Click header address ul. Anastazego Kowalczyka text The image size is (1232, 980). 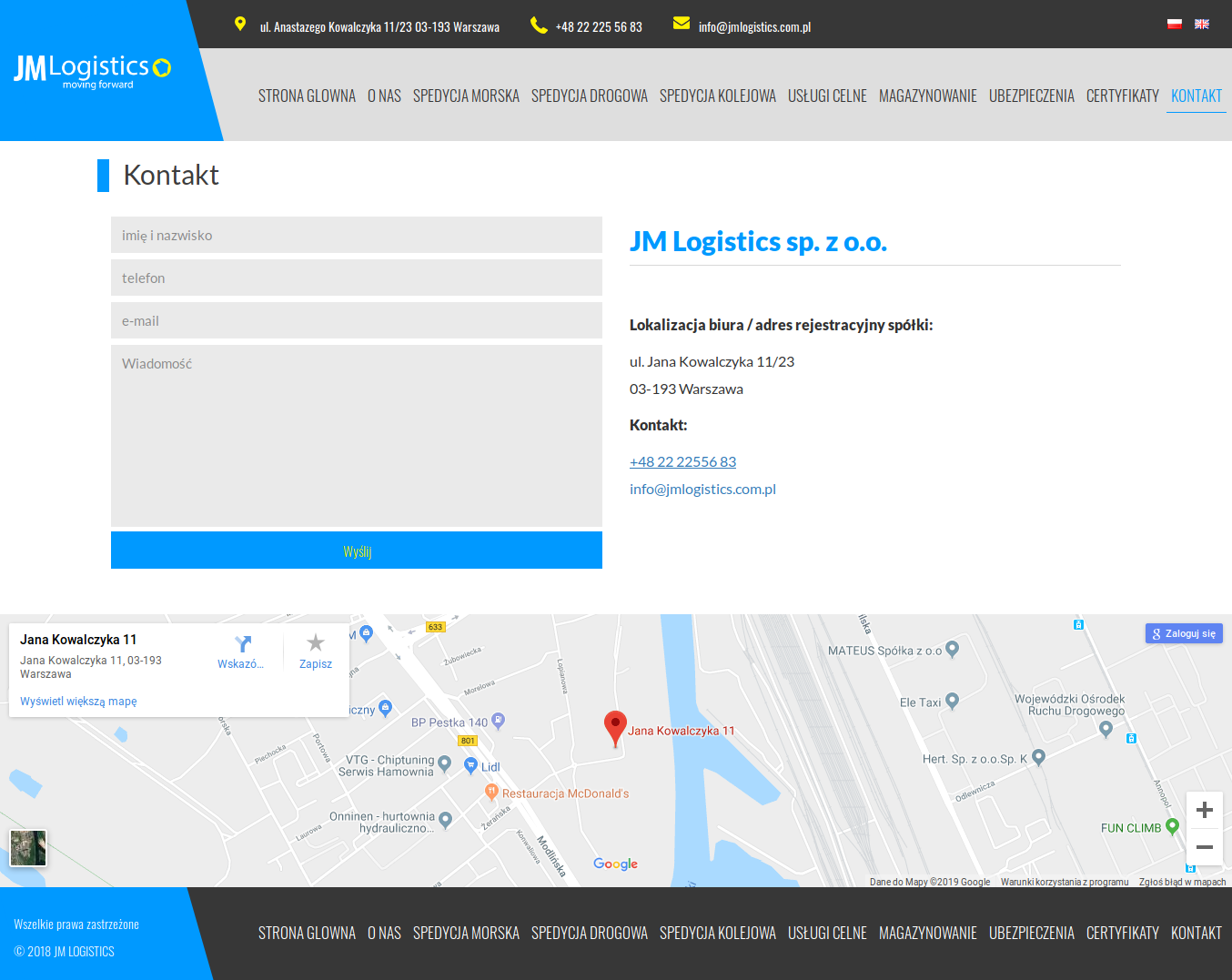click(x=379, y=27)
